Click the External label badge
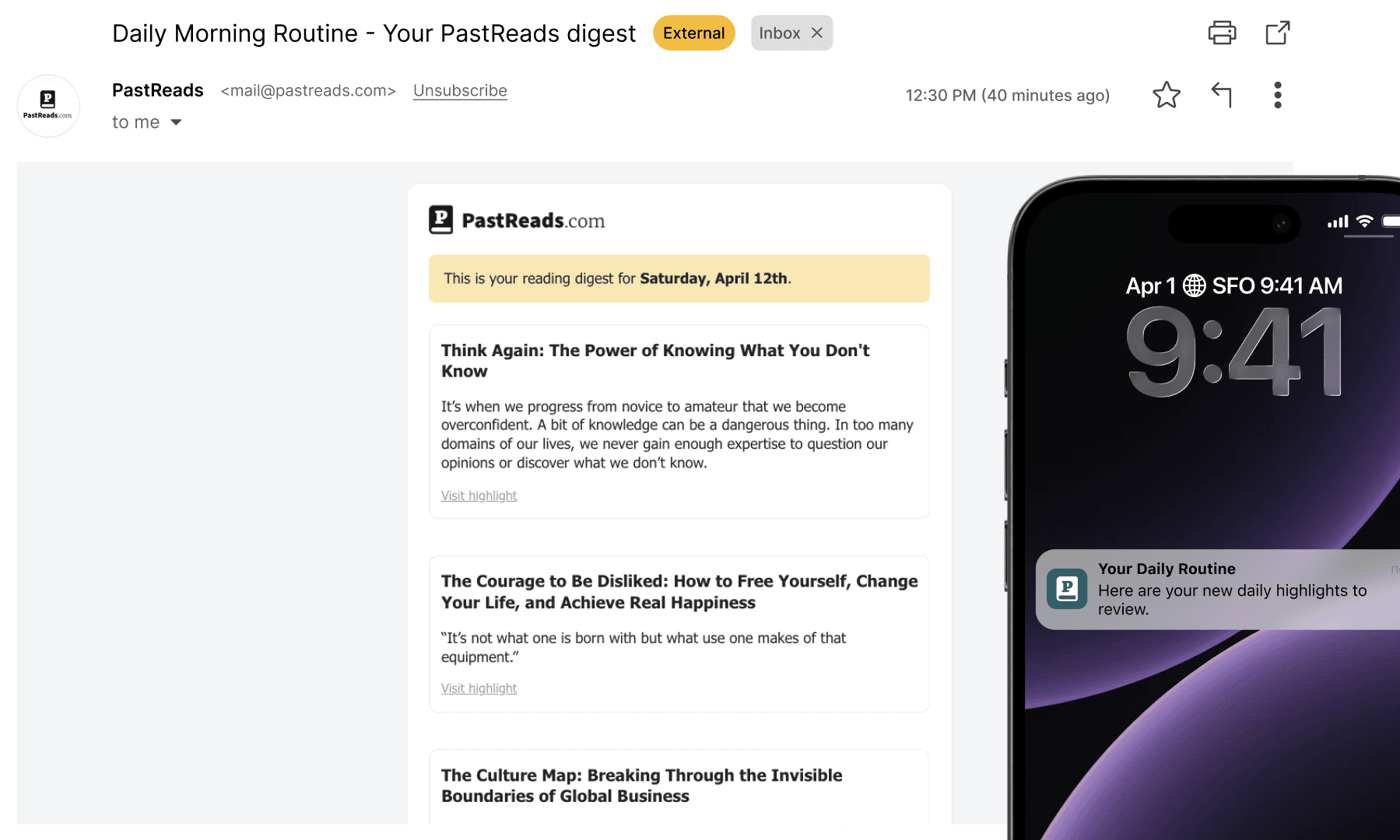 694,33
